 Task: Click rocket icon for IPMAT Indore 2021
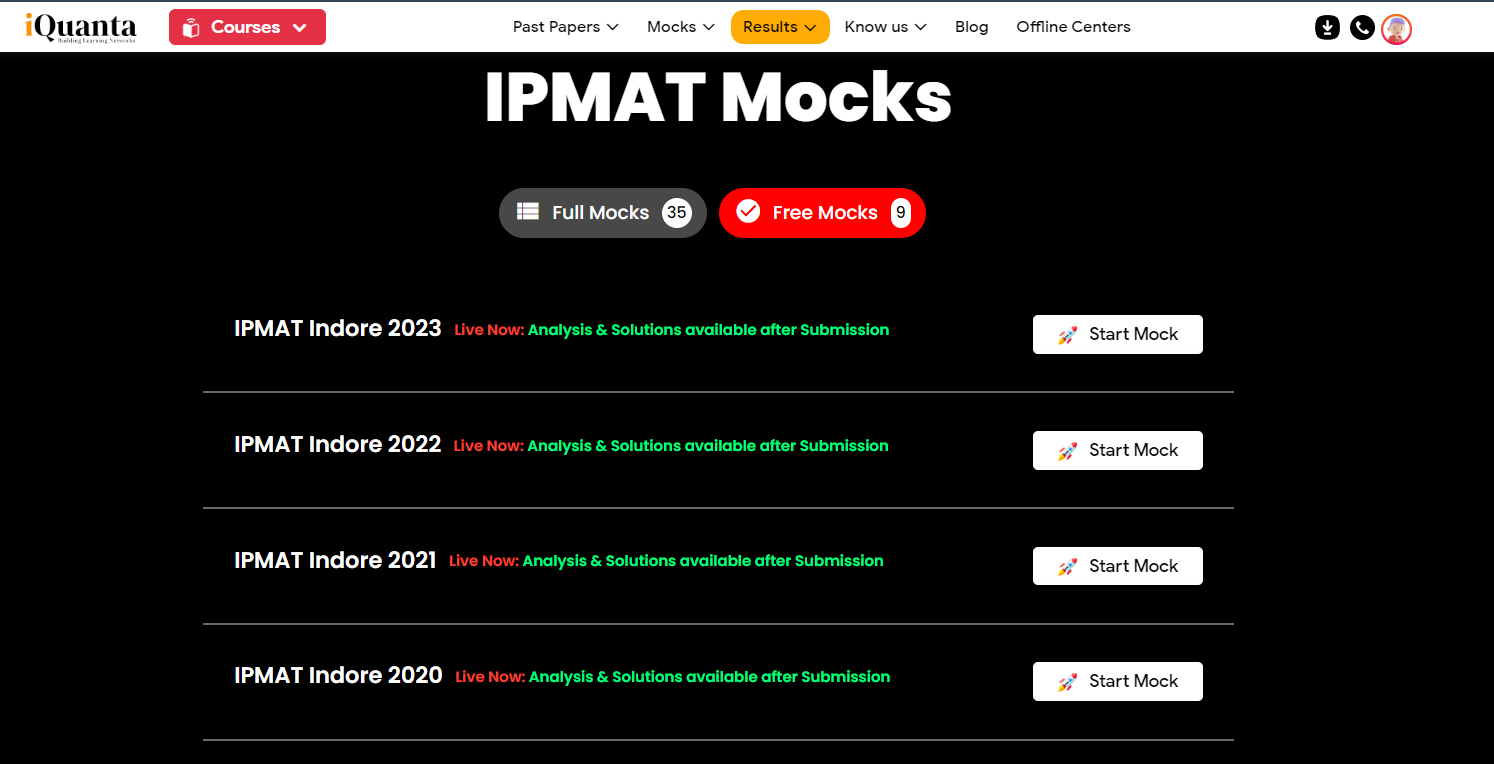point(1068,567)
